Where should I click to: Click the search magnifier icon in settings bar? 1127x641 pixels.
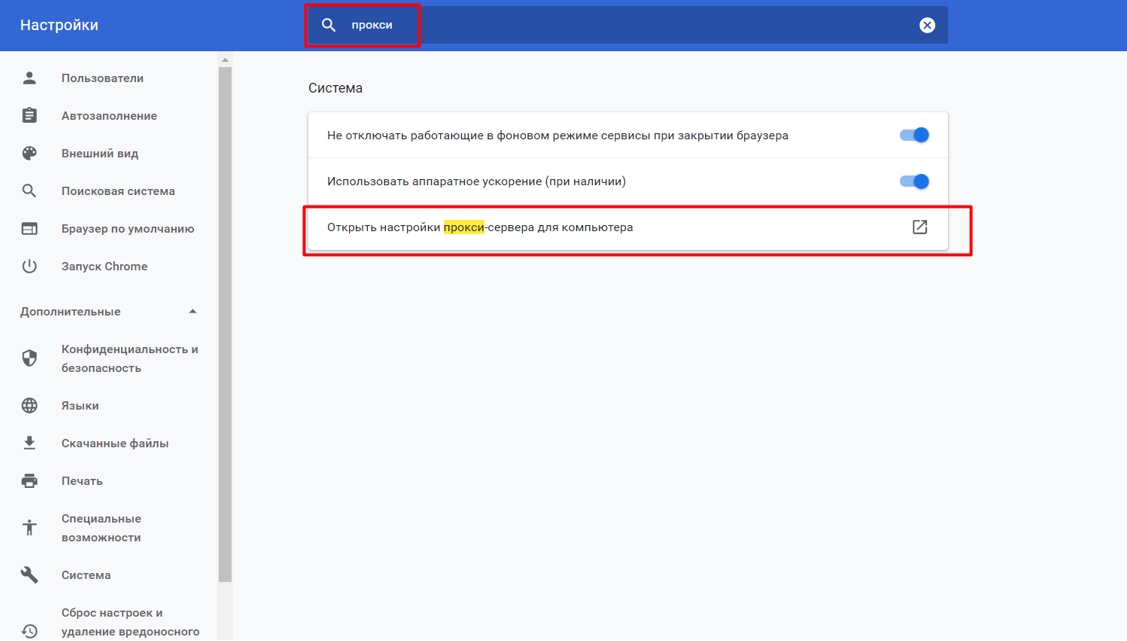[x=328, y=25]
